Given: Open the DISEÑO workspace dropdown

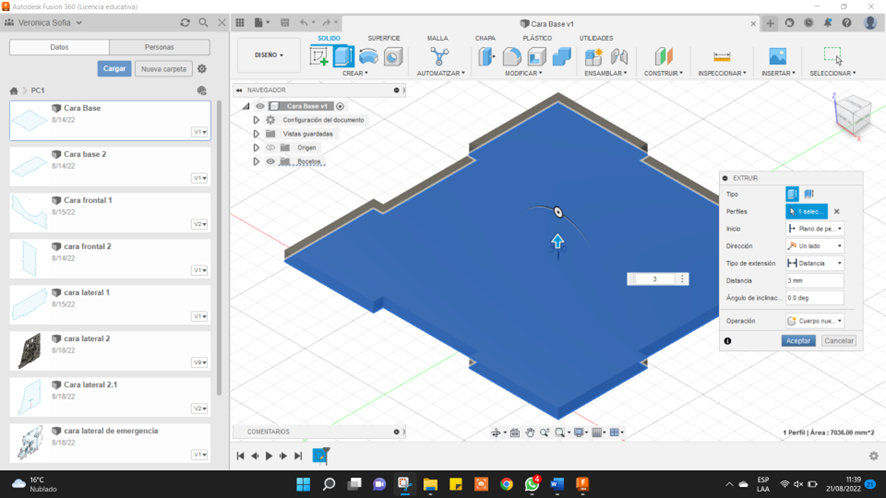Looking at the screenshot, I should pyautogui.click(x=269, y=55).
